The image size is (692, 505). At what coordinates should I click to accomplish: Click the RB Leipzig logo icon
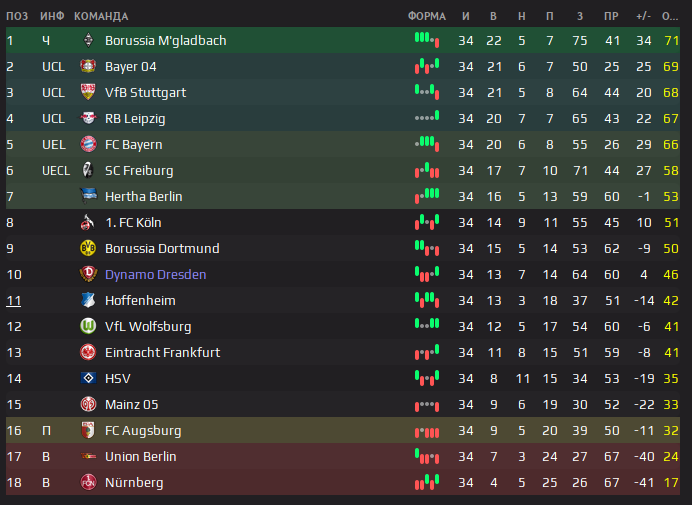pos(88,118)
